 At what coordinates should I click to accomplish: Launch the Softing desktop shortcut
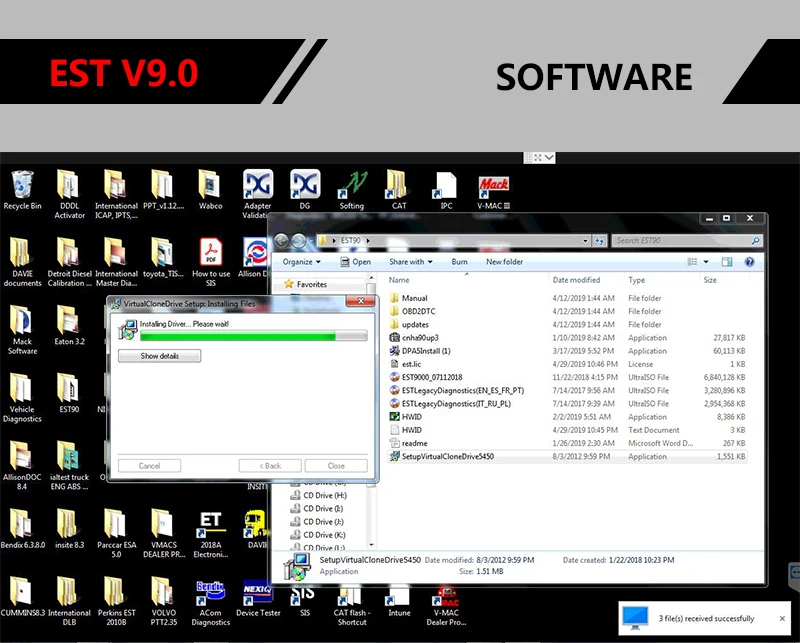pyautogui.click(x=352, y=190)
